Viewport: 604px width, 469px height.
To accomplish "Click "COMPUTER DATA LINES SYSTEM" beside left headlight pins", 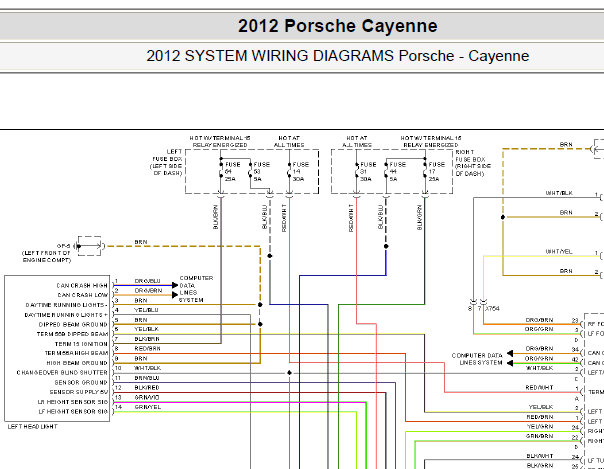I will tap(196, 289).
